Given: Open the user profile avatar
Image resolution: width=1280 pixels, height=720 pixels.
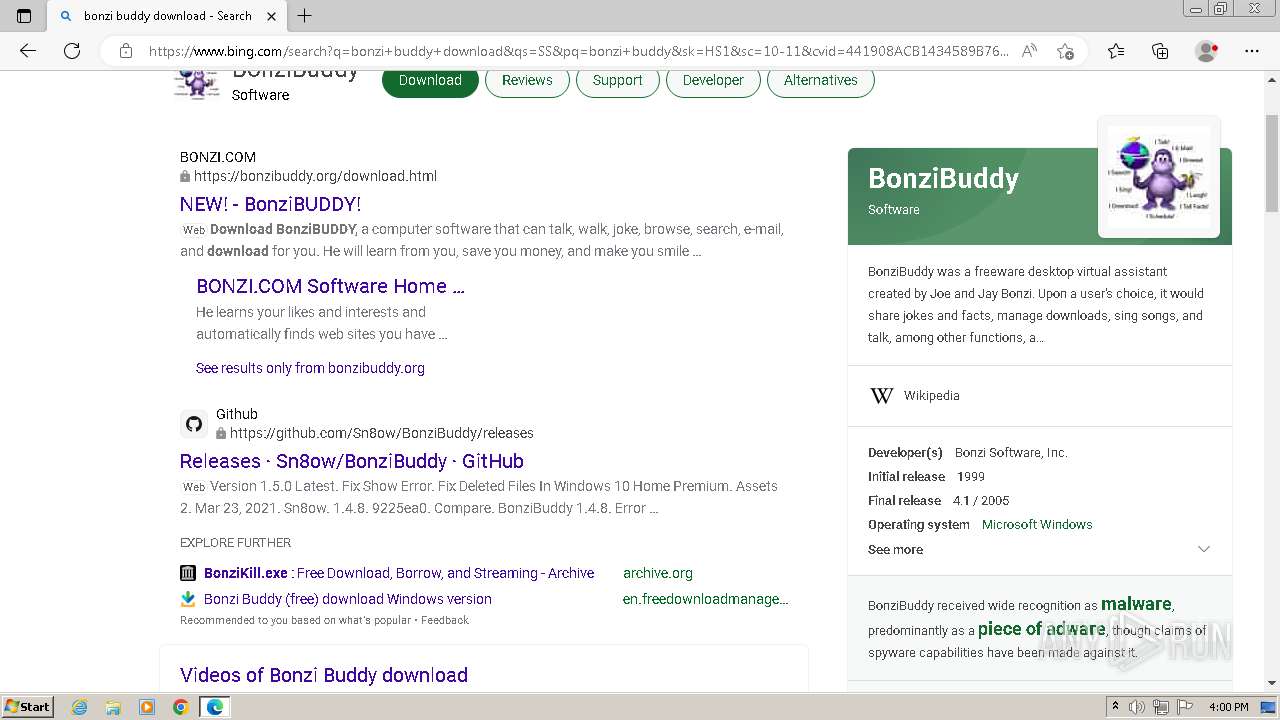Looking at the screenshot, I should (x=1206, y=51).
